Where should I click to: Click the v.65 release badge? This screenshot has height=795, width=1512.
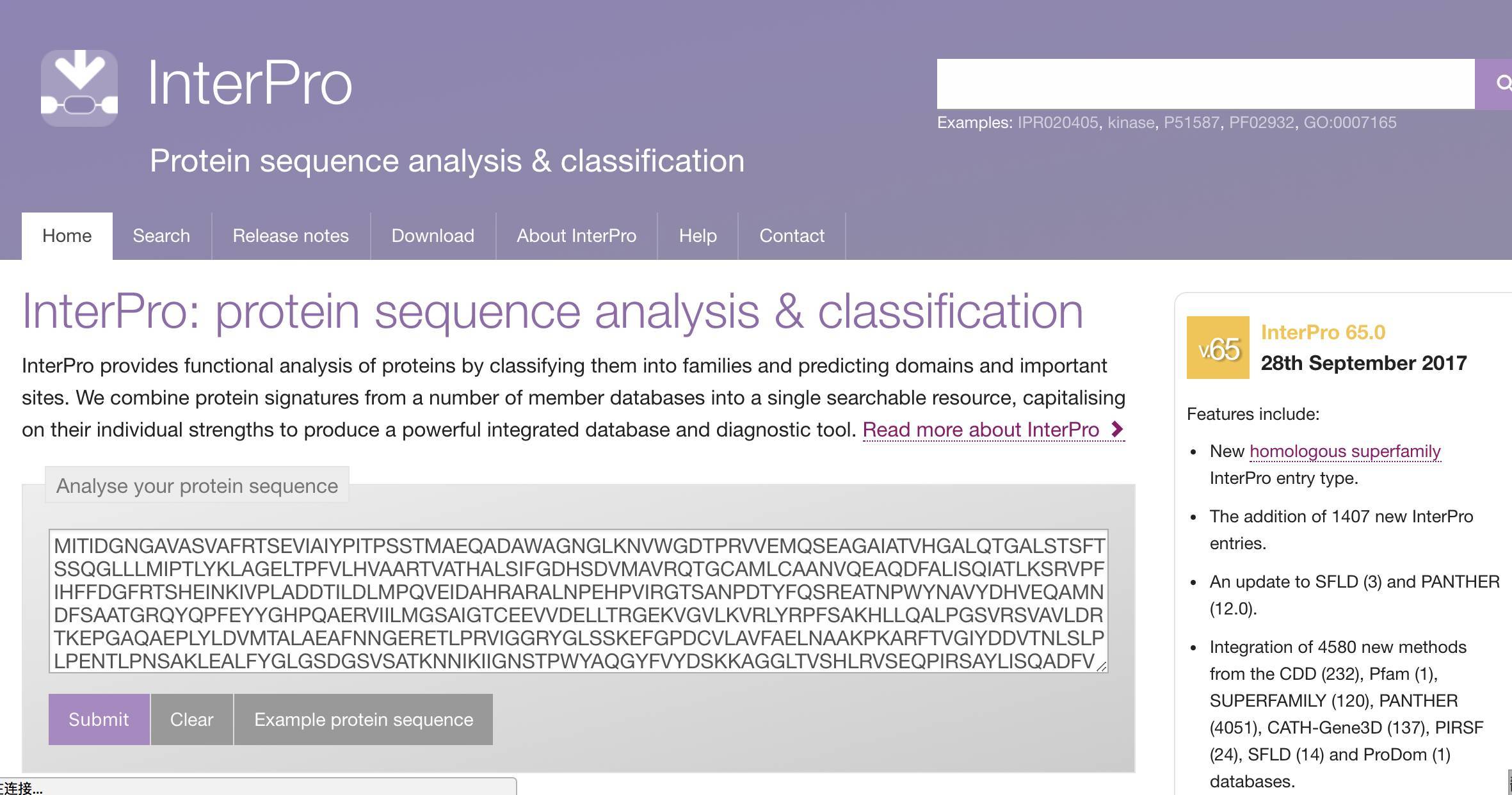pos(1218,348)
